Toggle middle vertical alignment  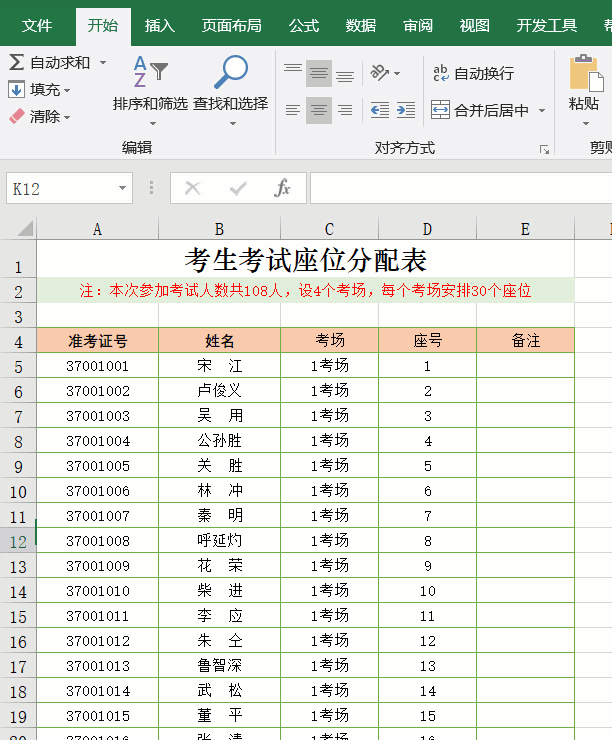coord(319,73)
